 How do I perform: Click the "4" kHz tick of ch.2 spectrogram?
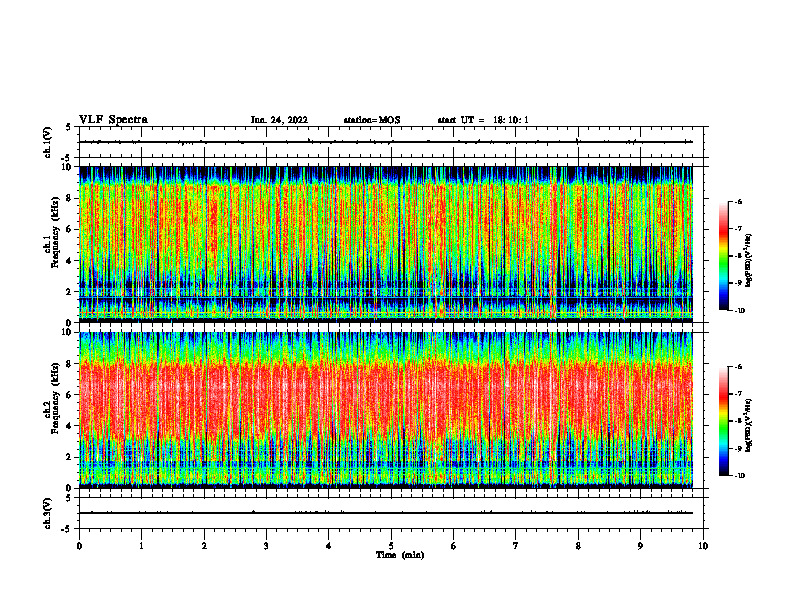[69, 426]
